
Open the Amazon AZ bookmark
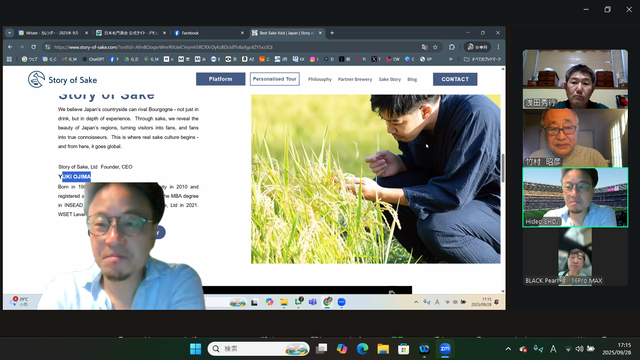click(x=248, y=59)
